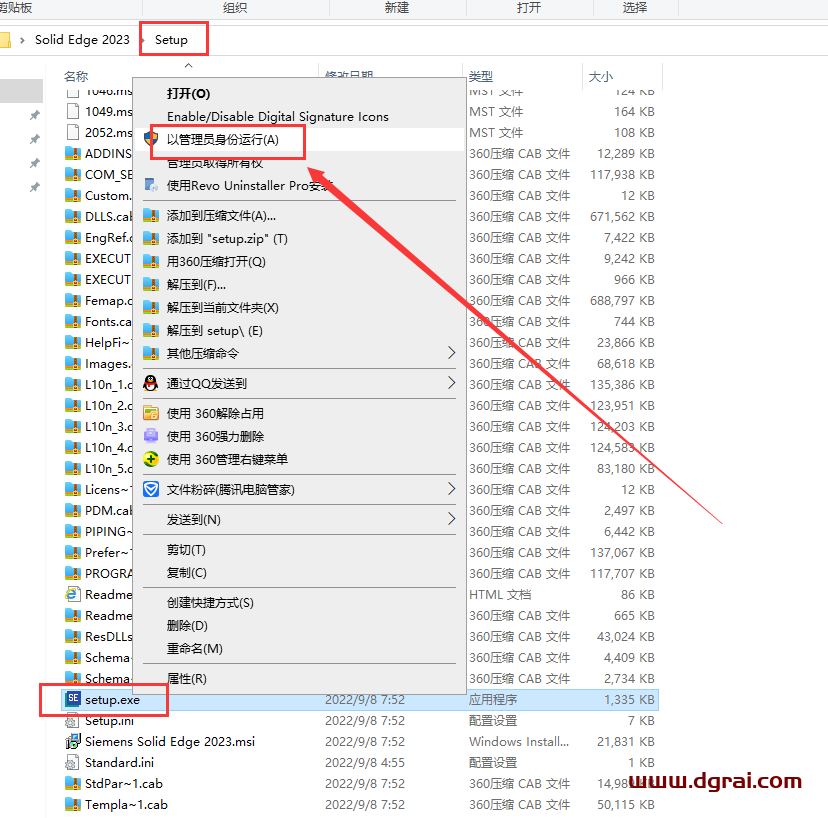Click the 1049.mst file icon
This screenshot has width=828, height=818.
[73, 111]
